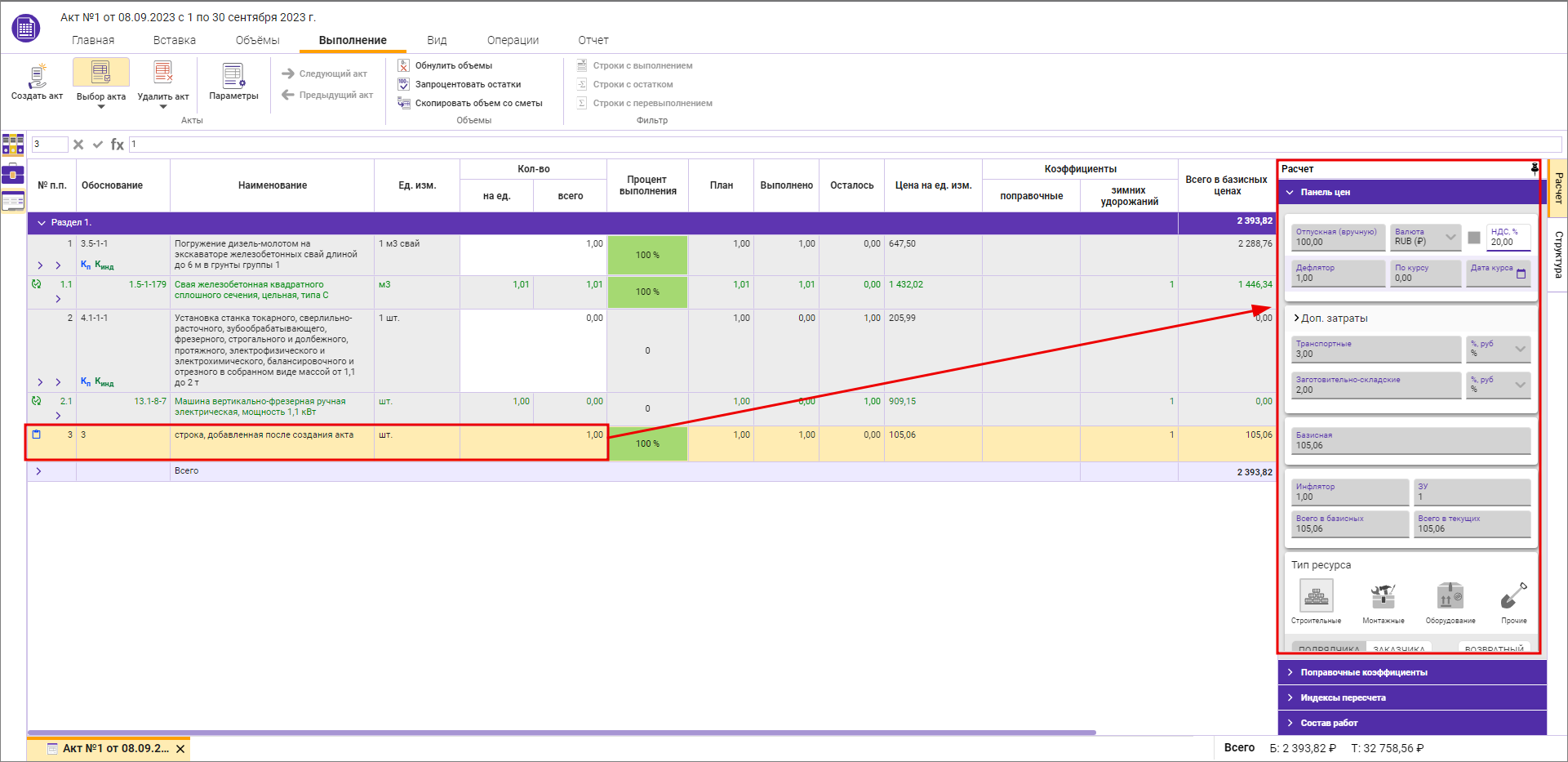Viewport: 1568px width, 762px height.
Task: Click the Обнулить объемы icon
Action: (403, 65)
